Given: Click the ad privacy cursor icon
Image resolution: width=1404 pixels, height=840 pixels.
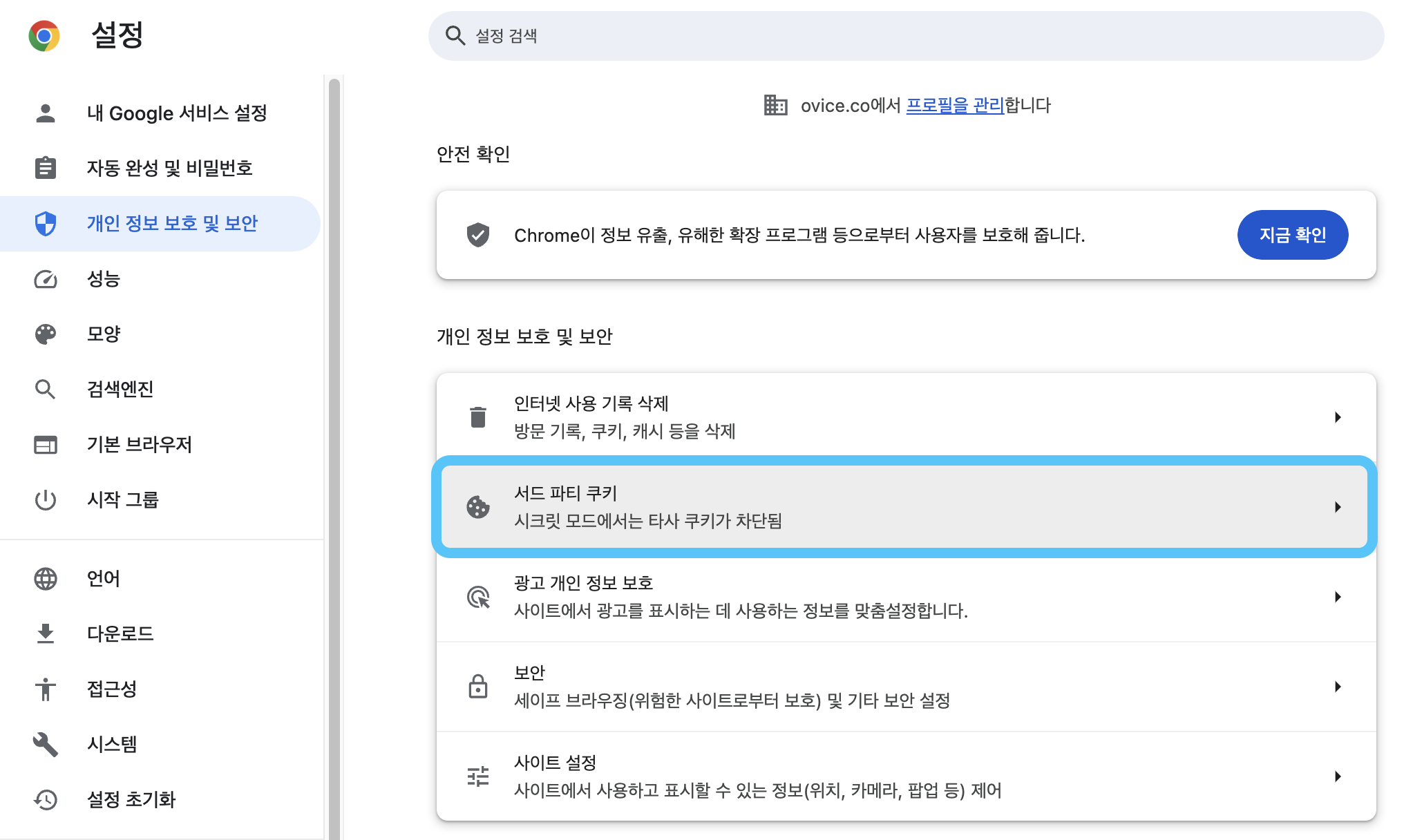Looking at the screenshot, I should pyautogui.click(x=478, y=597).
